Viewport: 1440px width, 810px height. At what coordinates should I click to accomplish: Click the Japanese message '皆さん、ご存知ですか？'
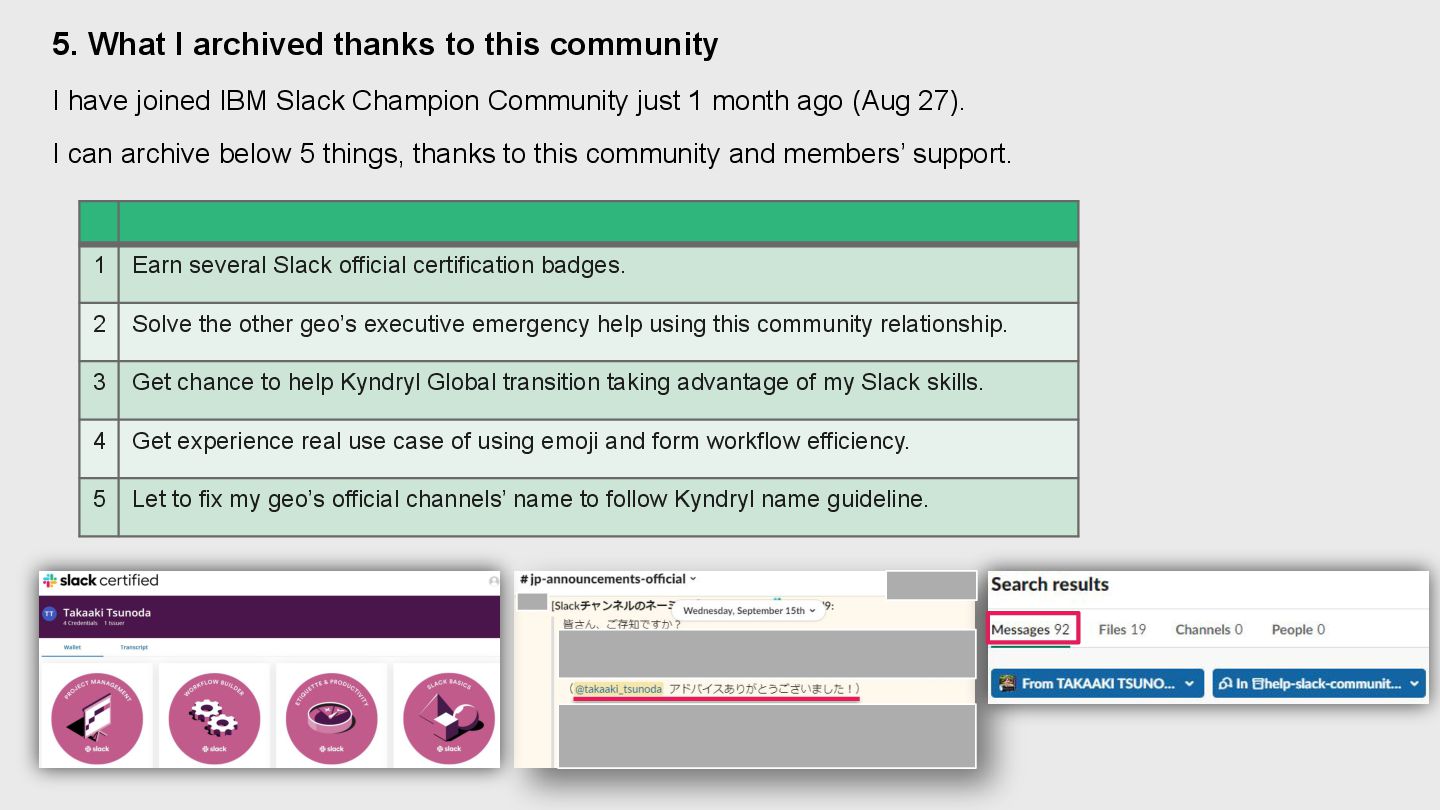(621, 625)
